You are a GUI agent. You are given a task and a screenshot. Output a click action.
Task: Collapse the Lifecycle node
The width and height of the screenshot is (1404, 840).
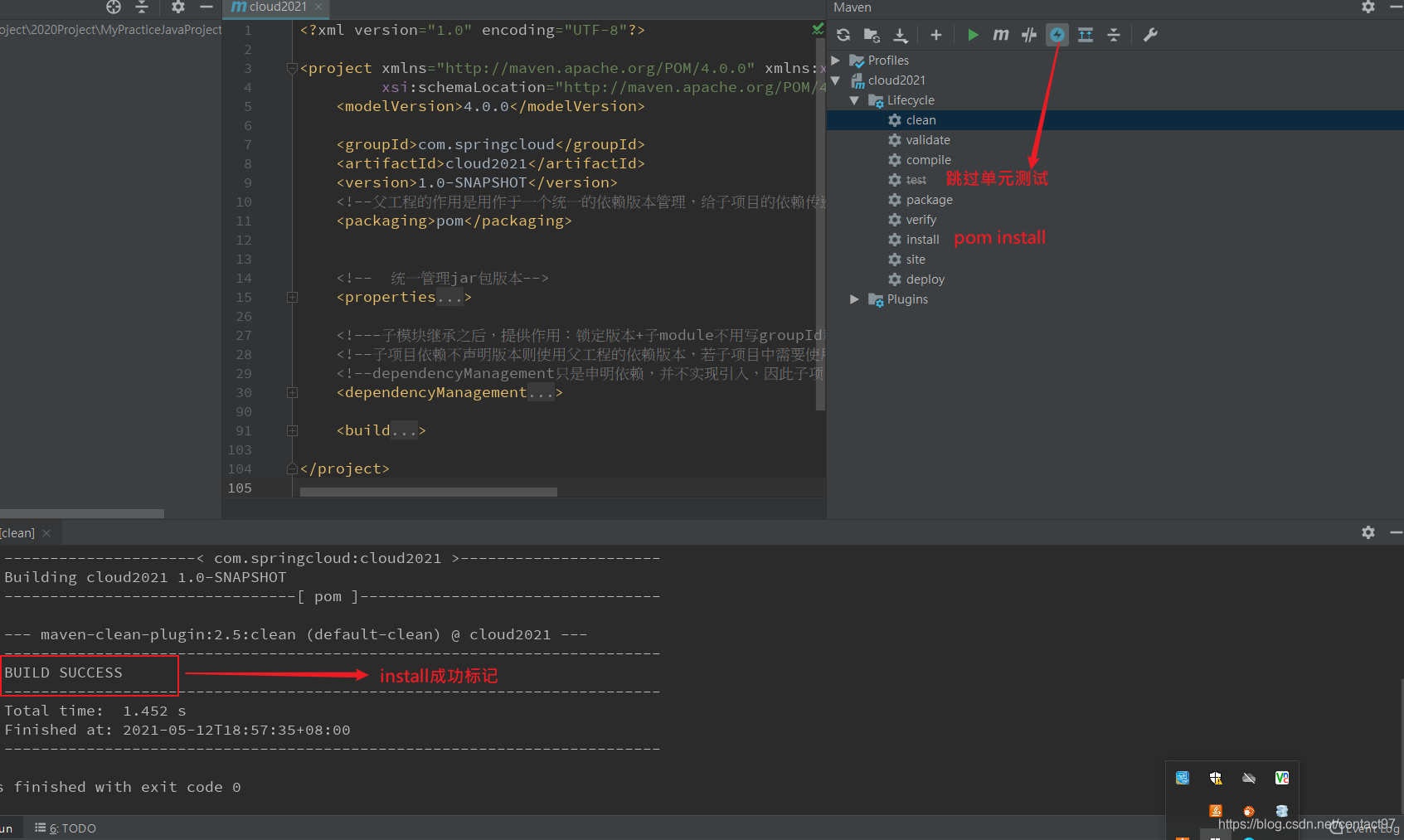coord(854,100)
